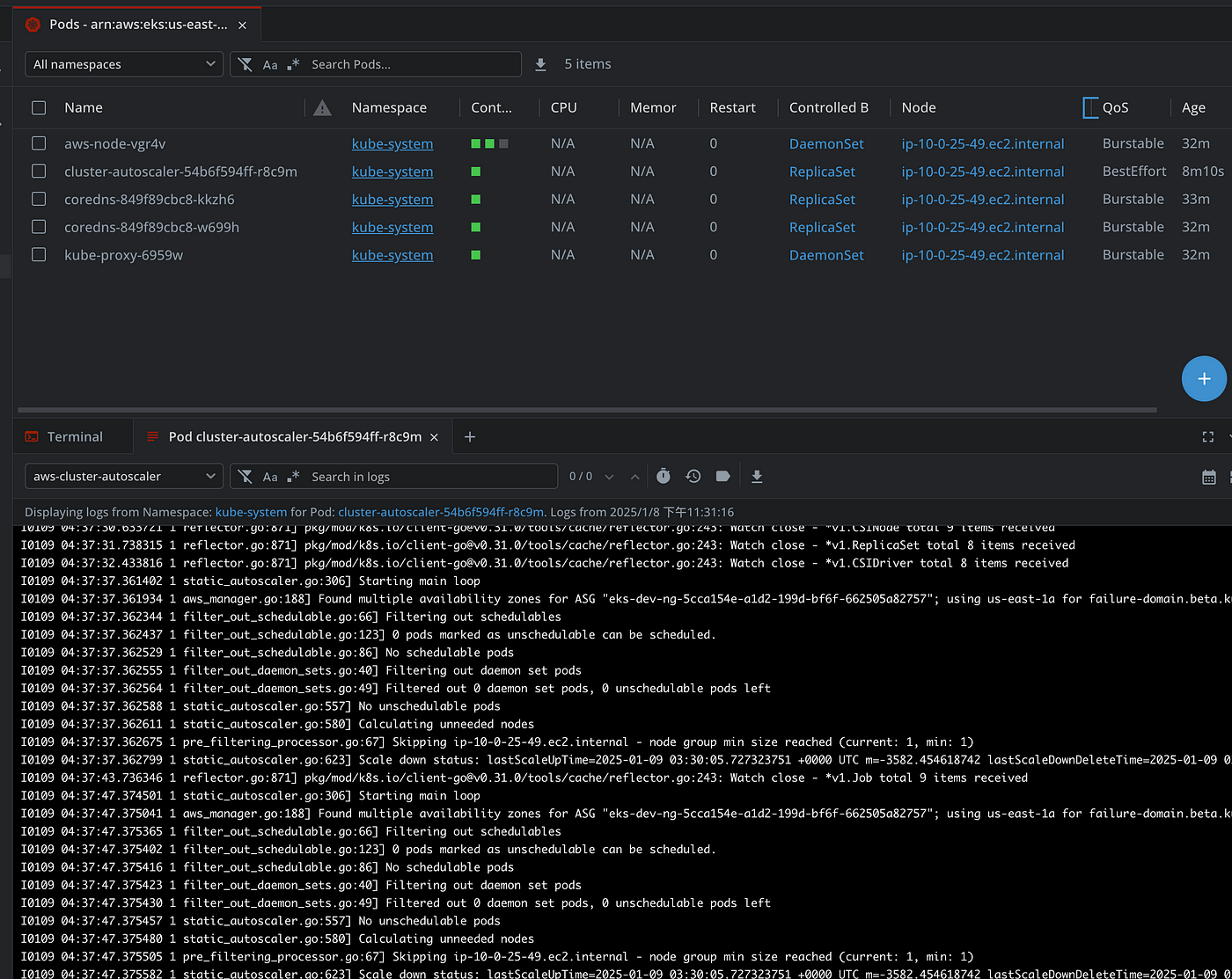Download the pod logs
Screen dimensions: 1232x979
[757, 477]
